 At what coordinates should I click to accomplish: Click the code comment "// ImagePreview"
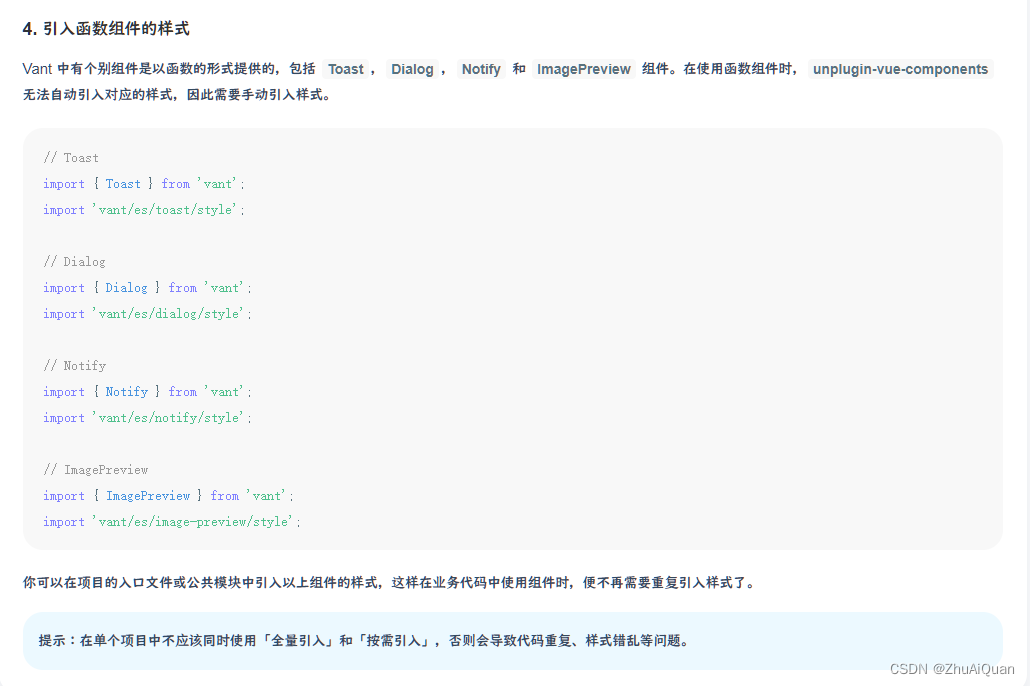(x=96, y=470)
